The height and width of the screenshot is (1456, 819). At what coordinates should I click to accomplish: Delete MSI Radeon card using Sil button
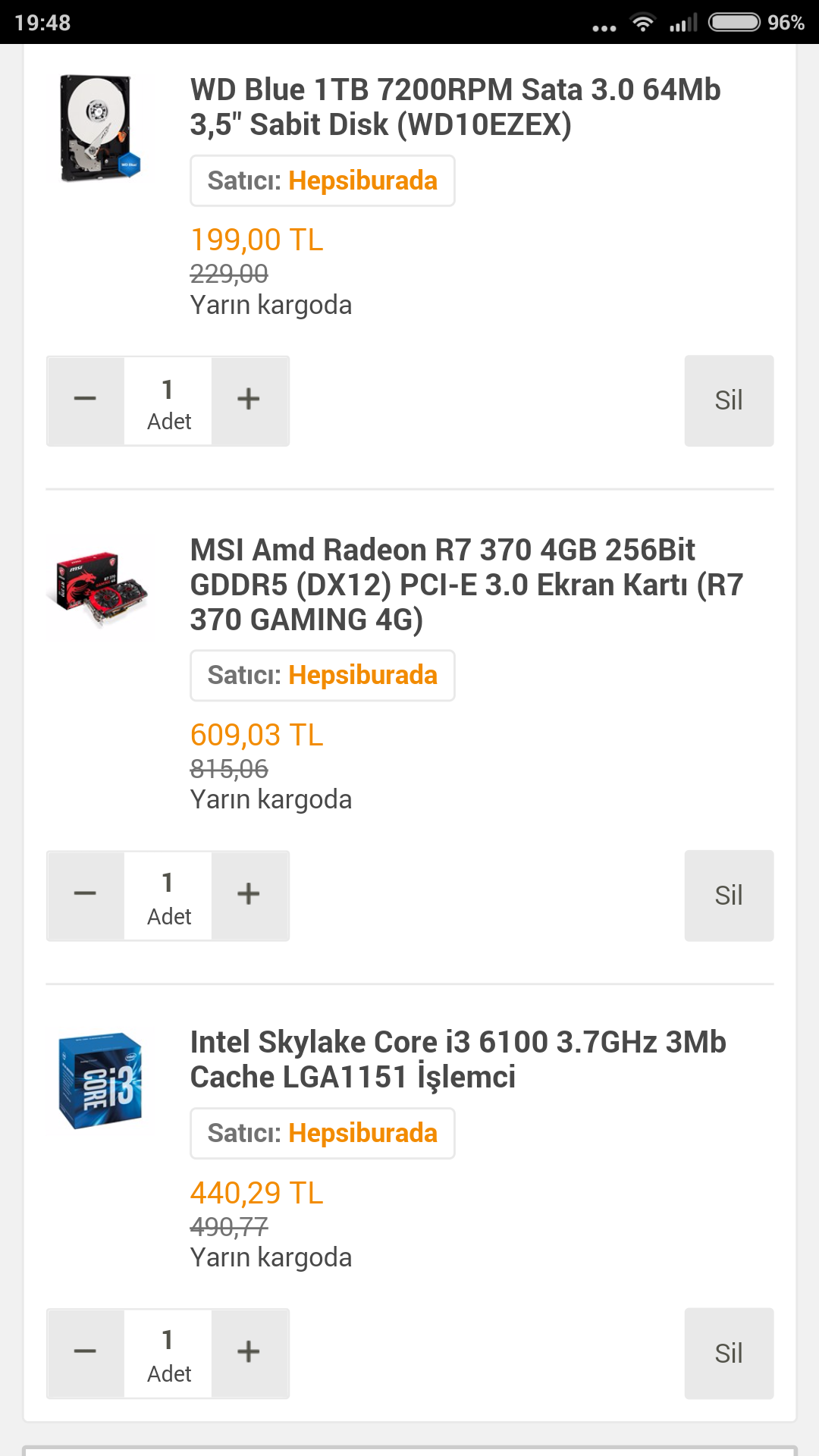729,896
